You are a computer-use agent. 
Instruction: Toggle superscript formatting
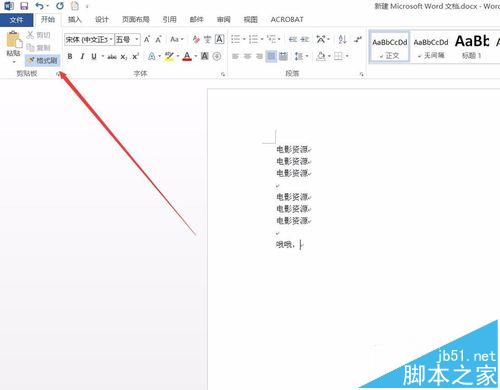pos(135,57)
